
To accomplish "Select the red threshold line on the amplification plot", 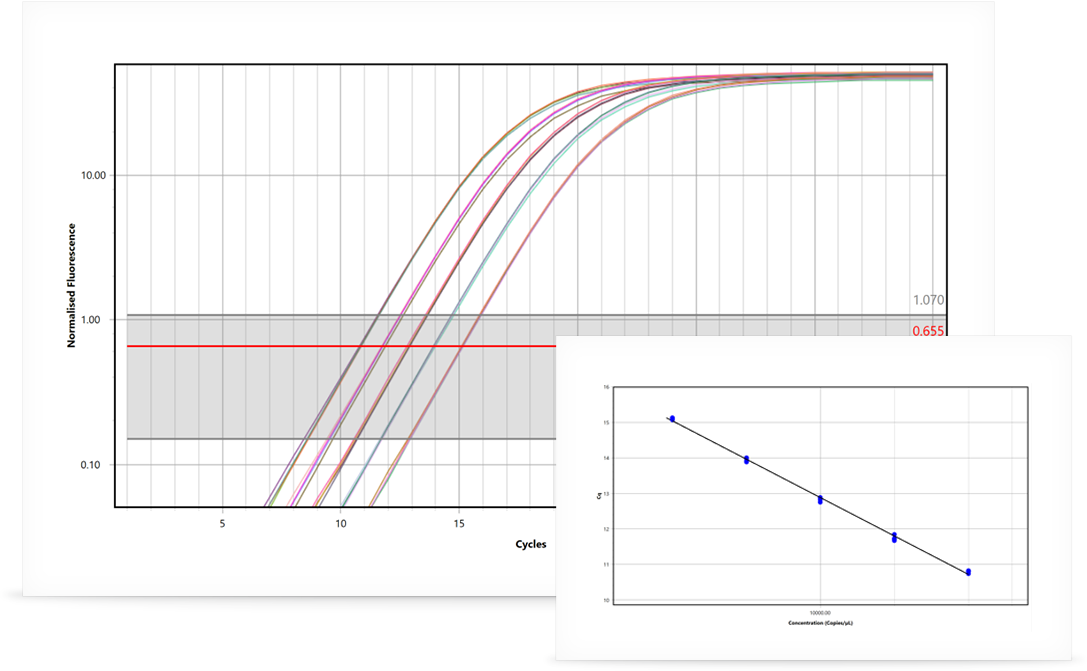I will (x=341, y=346).
